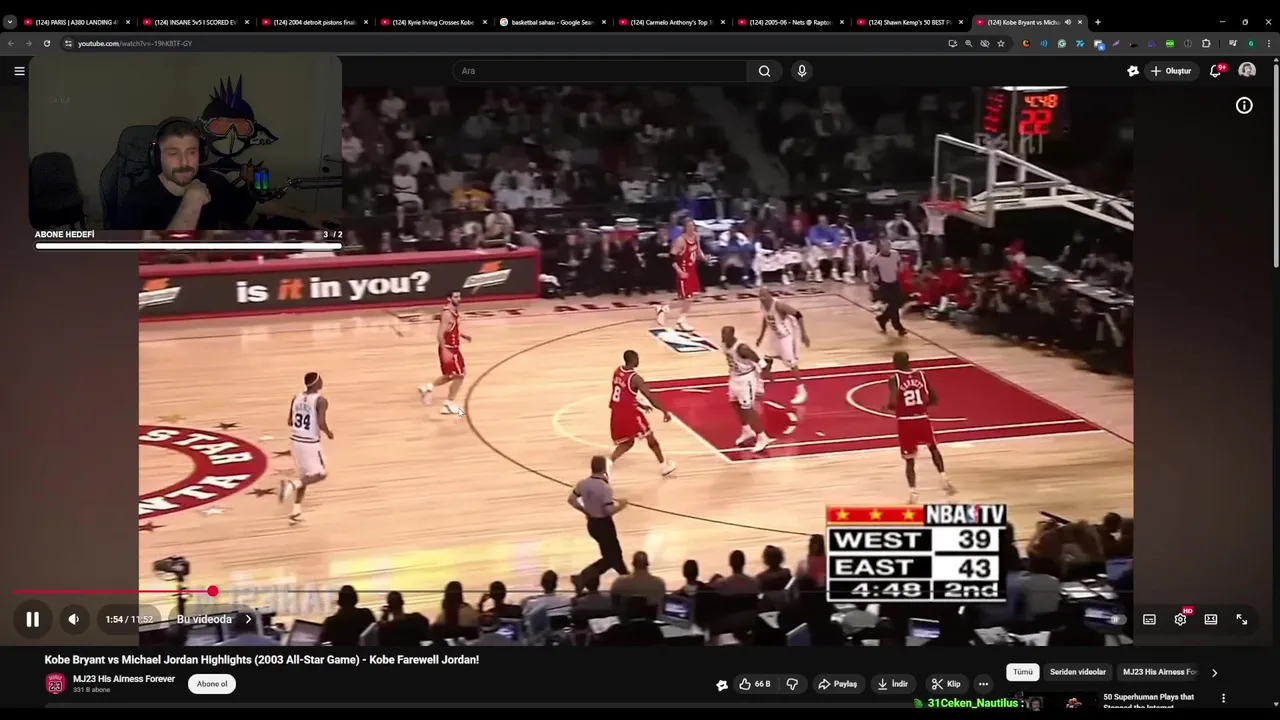This screenshot has width=1280, height=720.
Task: Mute audio on the Kobe Bryant tab
Action: click(1068, 22)
